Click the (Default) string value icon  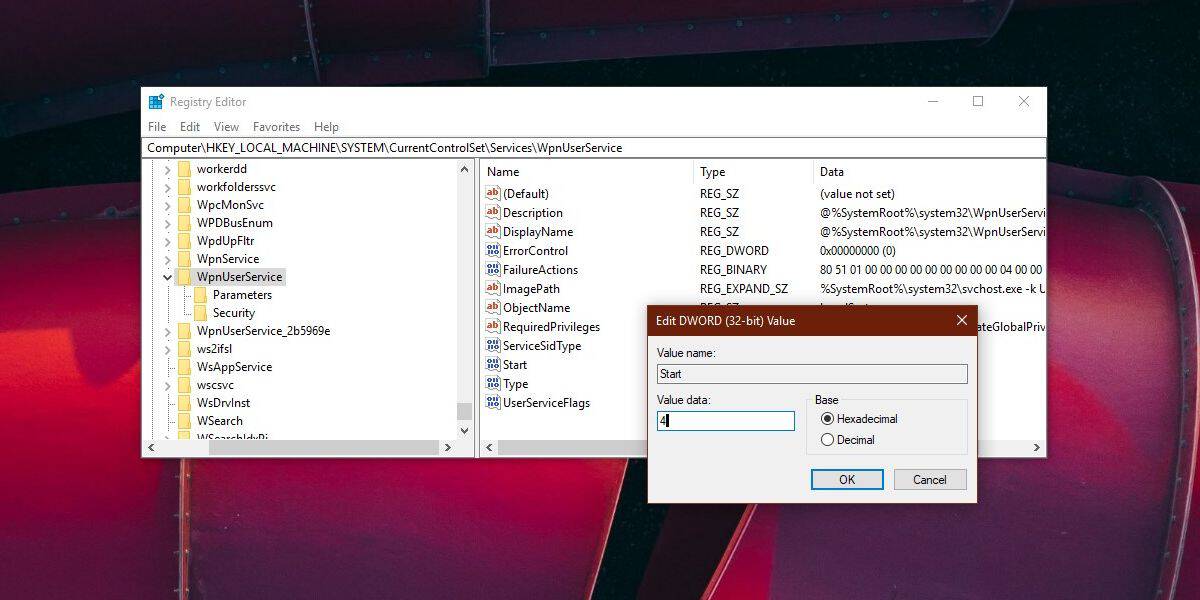[x=492, y=194]
